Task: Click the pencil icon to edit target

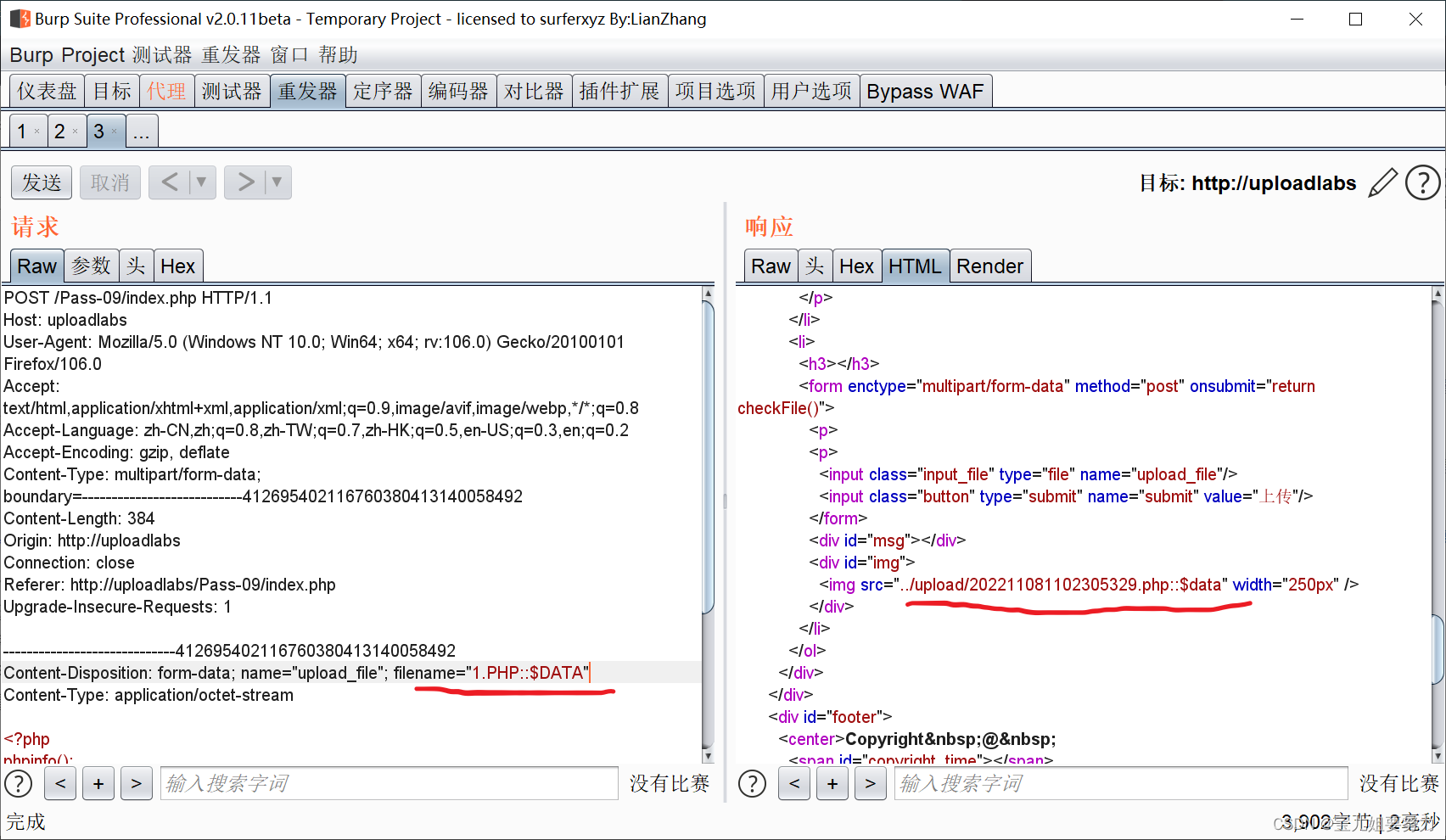Action: 1382,182
